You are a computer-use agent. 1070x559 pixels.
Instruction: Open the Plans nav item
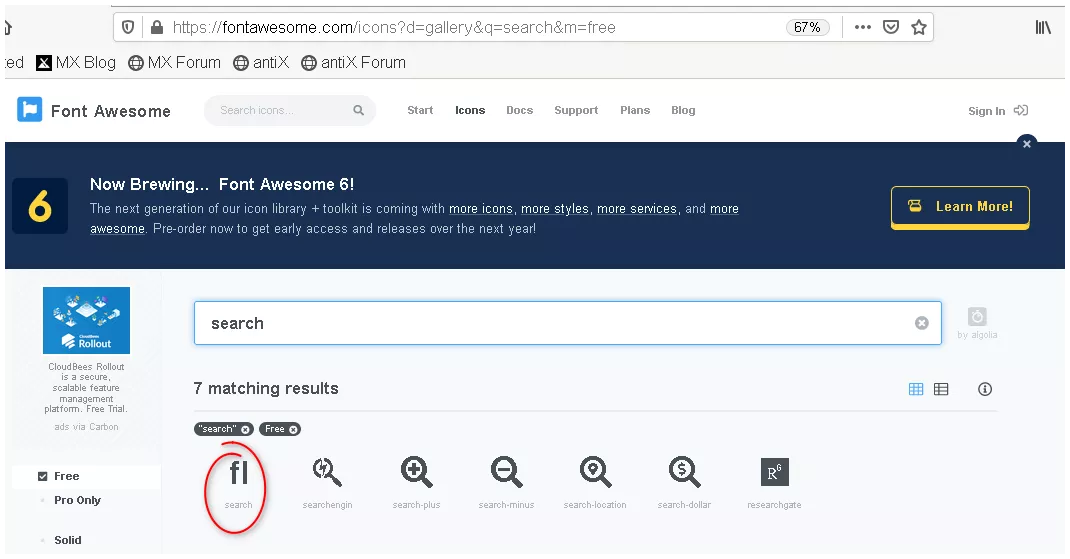point(635,110)
